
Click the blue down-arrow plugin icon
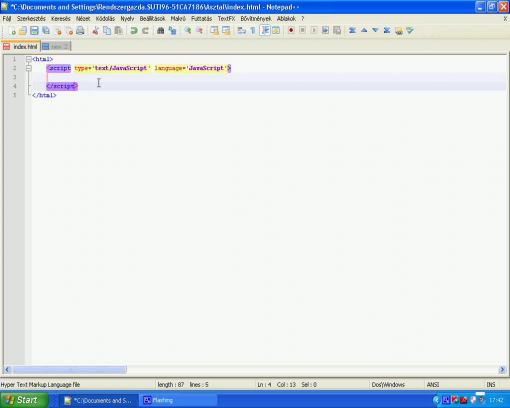coord(375,31)
